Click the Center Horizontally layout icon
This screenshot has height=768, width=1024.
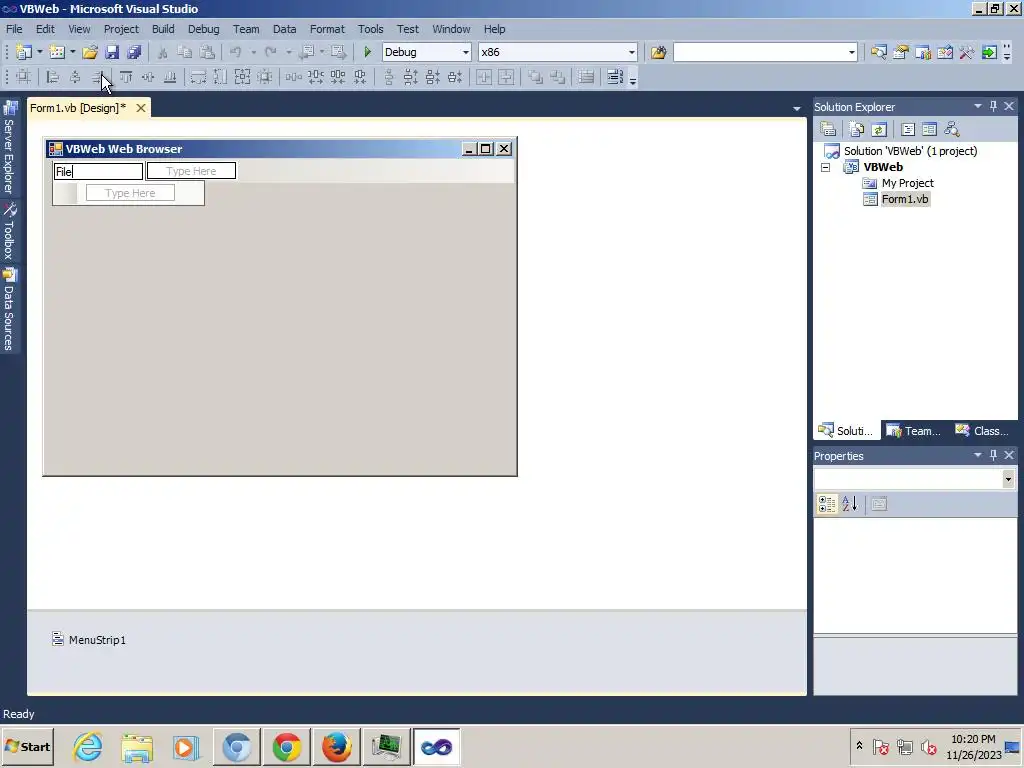coord(484,77)
